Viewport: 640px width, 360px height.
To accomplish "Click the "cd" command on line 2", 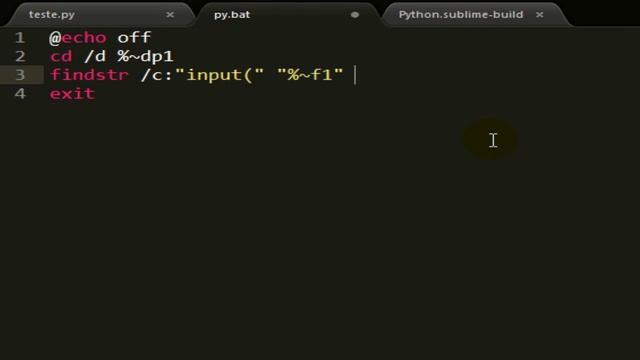I will tap(61, 56).
